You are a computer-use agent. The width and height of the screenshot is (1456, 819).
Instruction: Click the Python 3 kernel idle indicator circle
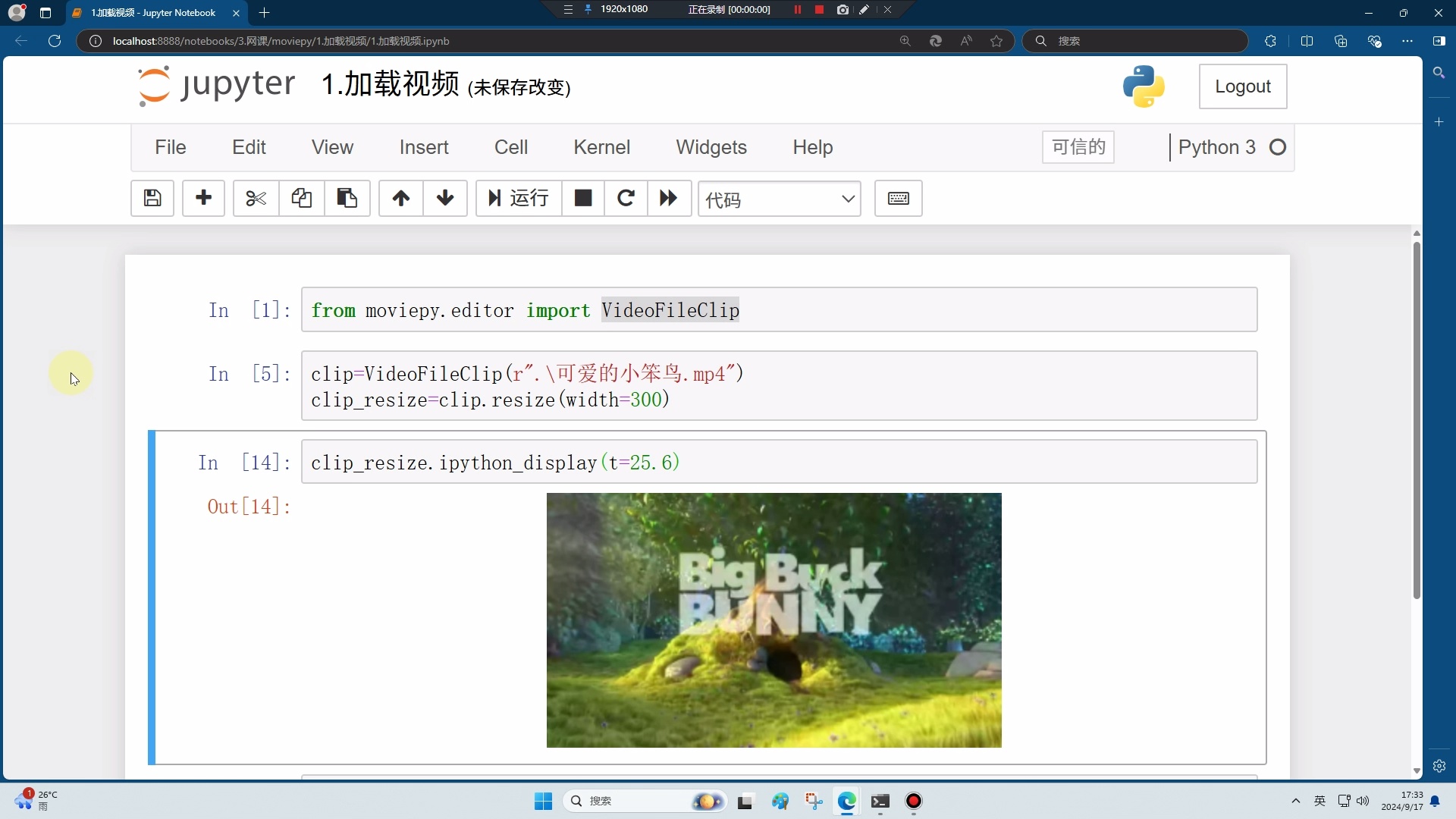(x=1278, y=147)
